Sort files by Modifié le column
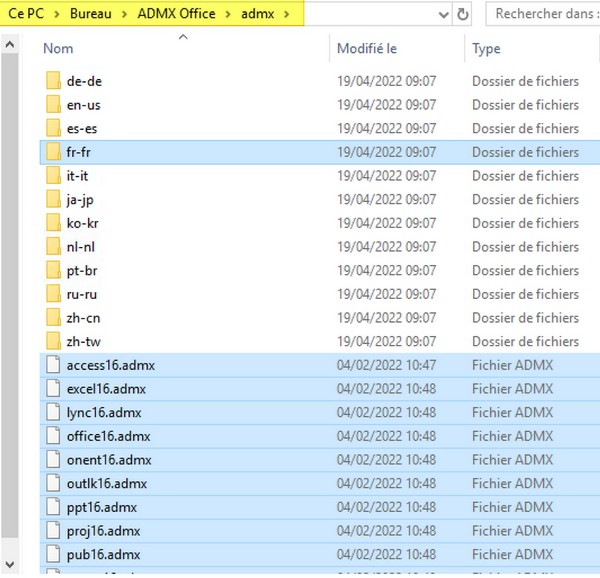The image size is (600, 578). pyautogui.click(x=367, y=48)
